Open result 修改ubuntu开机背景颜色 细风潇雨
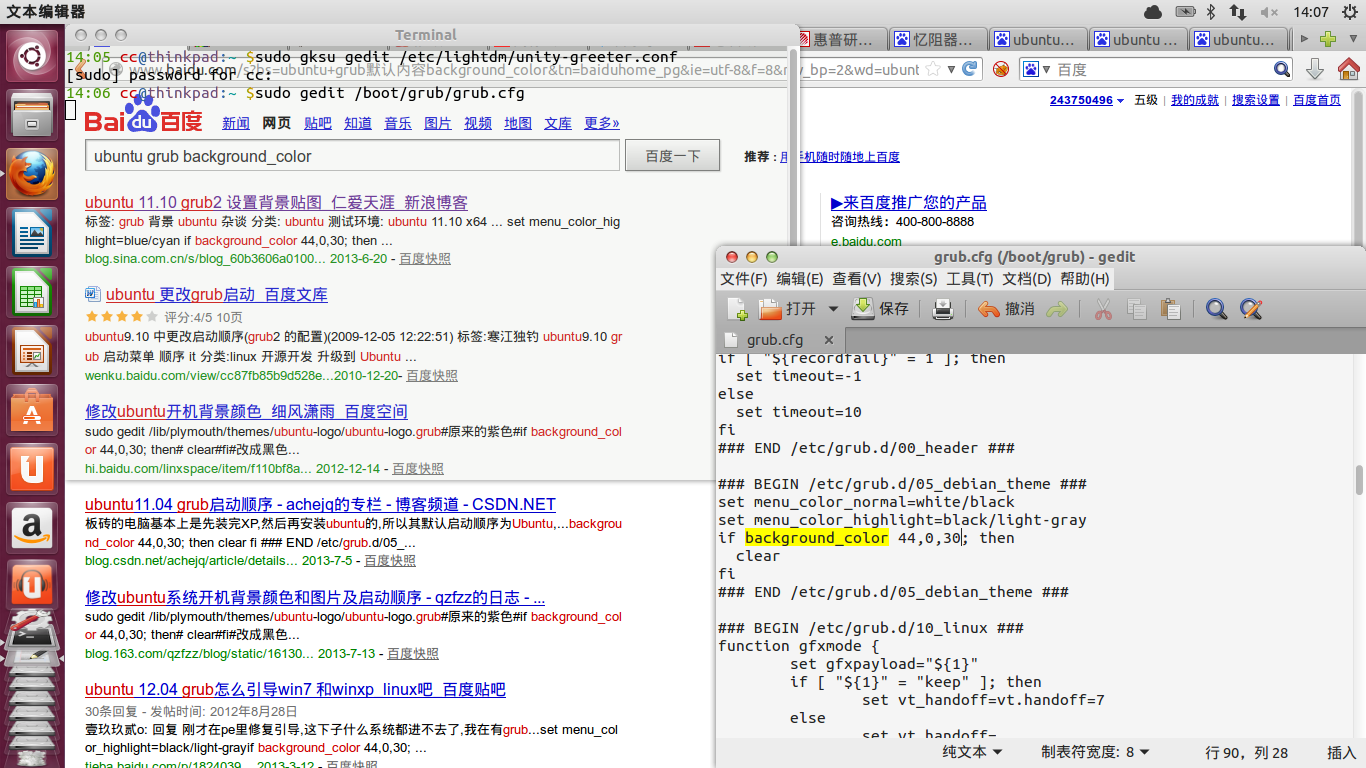The height and width of the screenshot is (768, 1366). (x=246, y=412)
